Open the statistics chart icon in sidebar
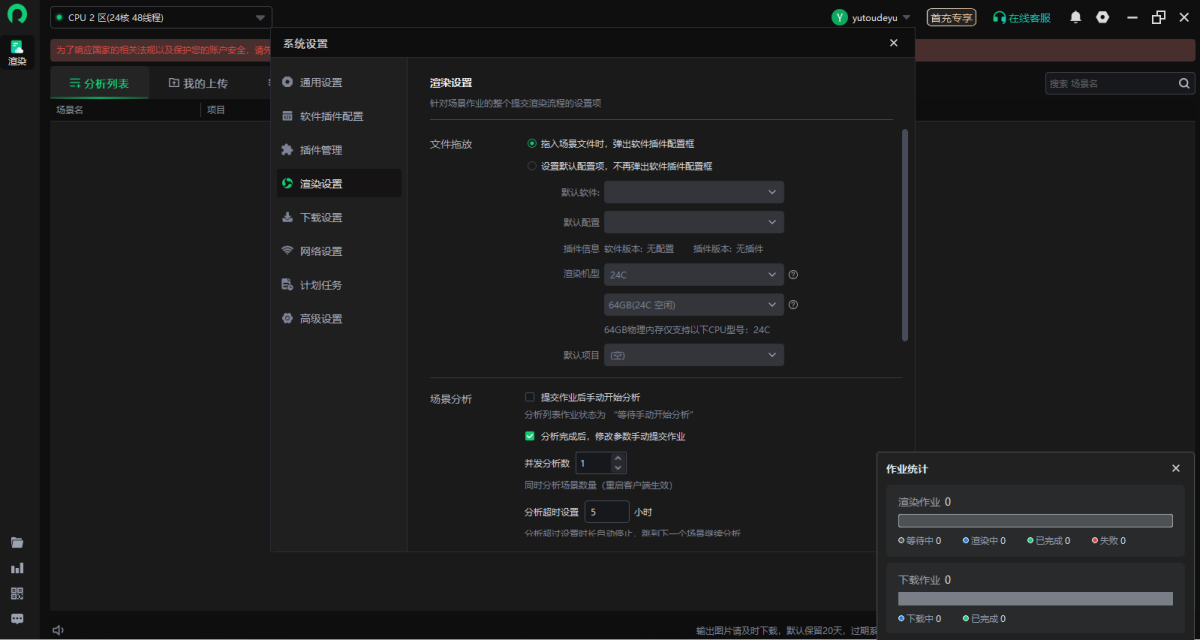Image resolution: width=1200 pixels, height=640 pixels. (17, 568)
